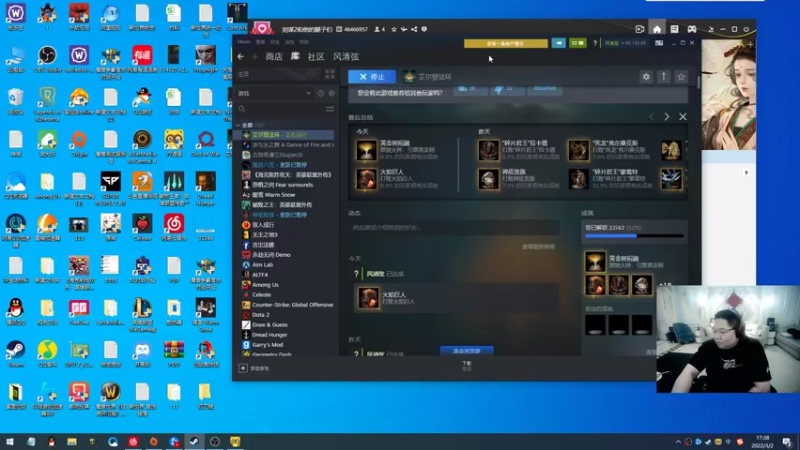Go forward with the Steam forward arrow

(254, 57)
